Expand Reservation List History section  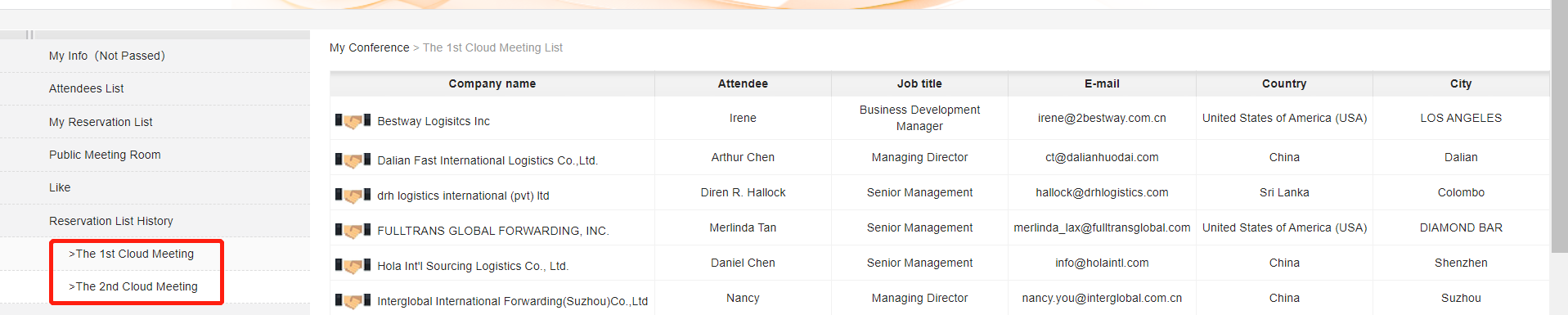pos(111,221)
